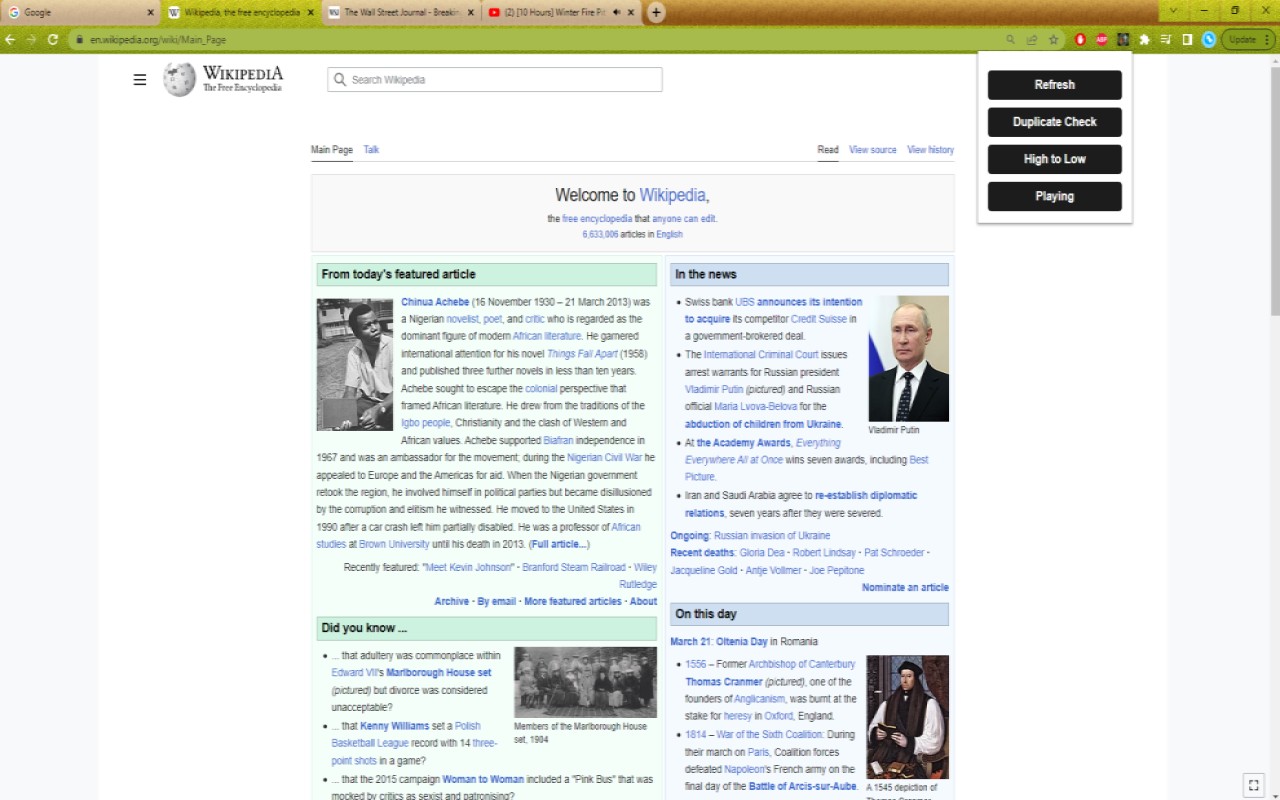Open the Things Fall Apart link
This screenshot has height=800, width=1280.
point(582,354)
